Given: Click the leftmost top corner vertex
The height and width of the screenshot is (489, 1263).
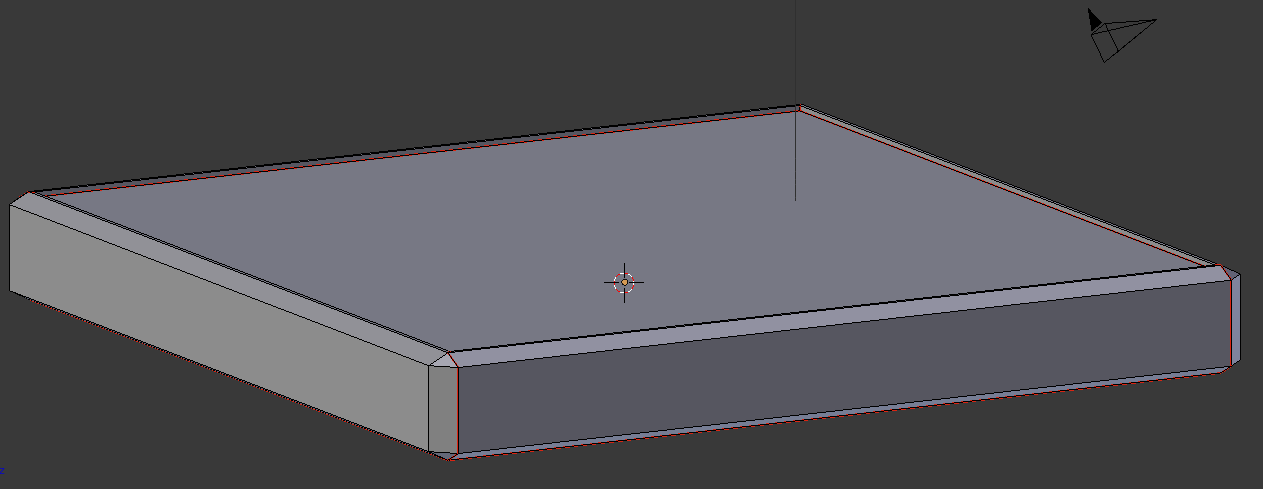Looking at the screenshot, I should click(x=29, y=194).
